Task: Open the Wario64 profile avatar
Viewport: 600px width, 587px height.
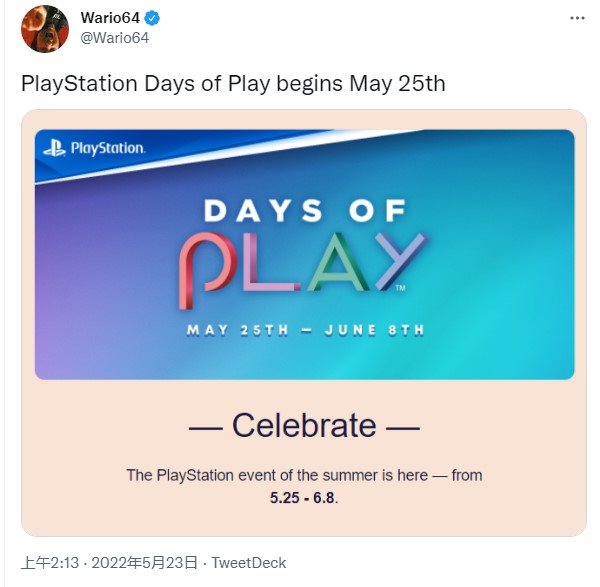Action: coord(45,29)
